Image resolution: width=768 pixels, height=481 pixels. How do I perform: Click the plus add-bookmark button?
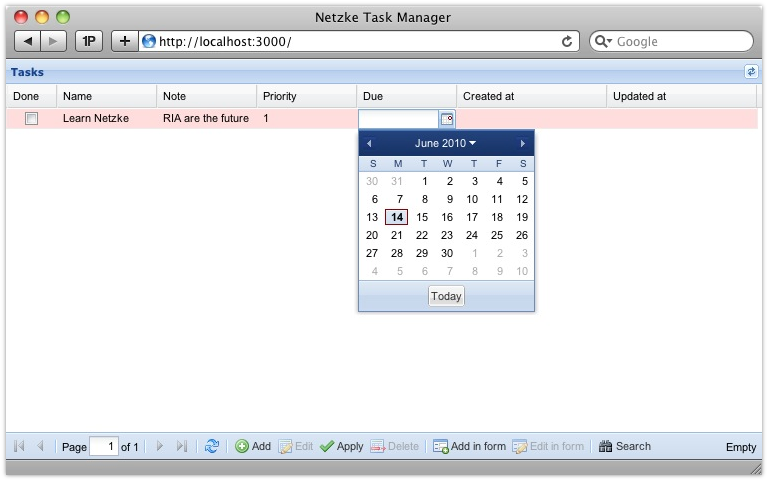click(x=125, y=41)
